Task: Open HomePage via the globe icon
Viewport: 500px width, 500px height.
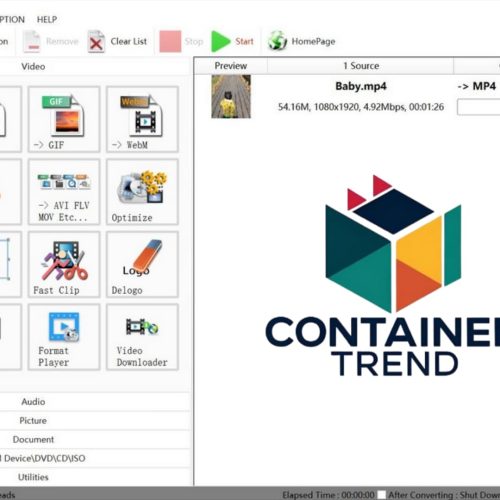Action: click(x=277, y=41)
